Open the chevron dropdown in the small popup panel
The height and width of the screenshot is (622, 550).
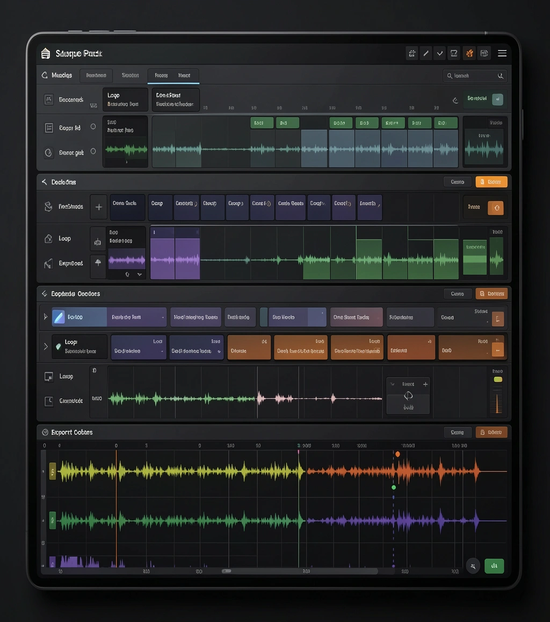pos(392,384)
